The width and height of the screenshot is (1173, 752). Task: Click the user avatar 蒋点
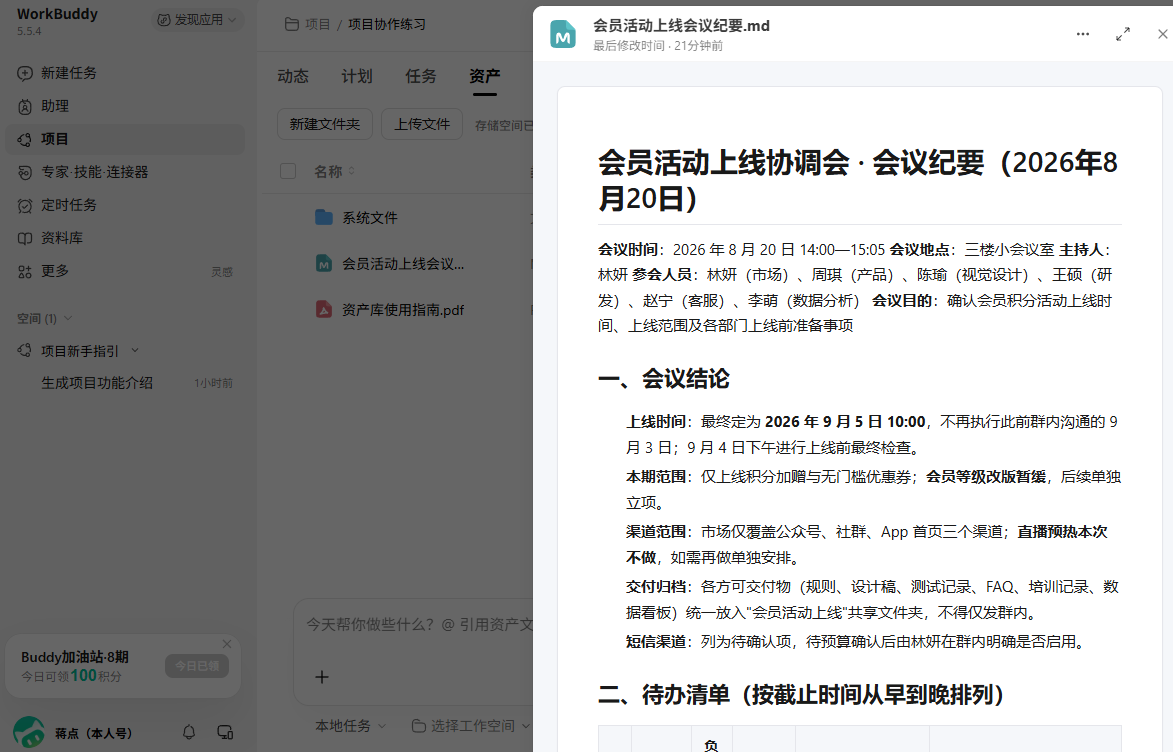pyautogui.click(x=29, y=733)
